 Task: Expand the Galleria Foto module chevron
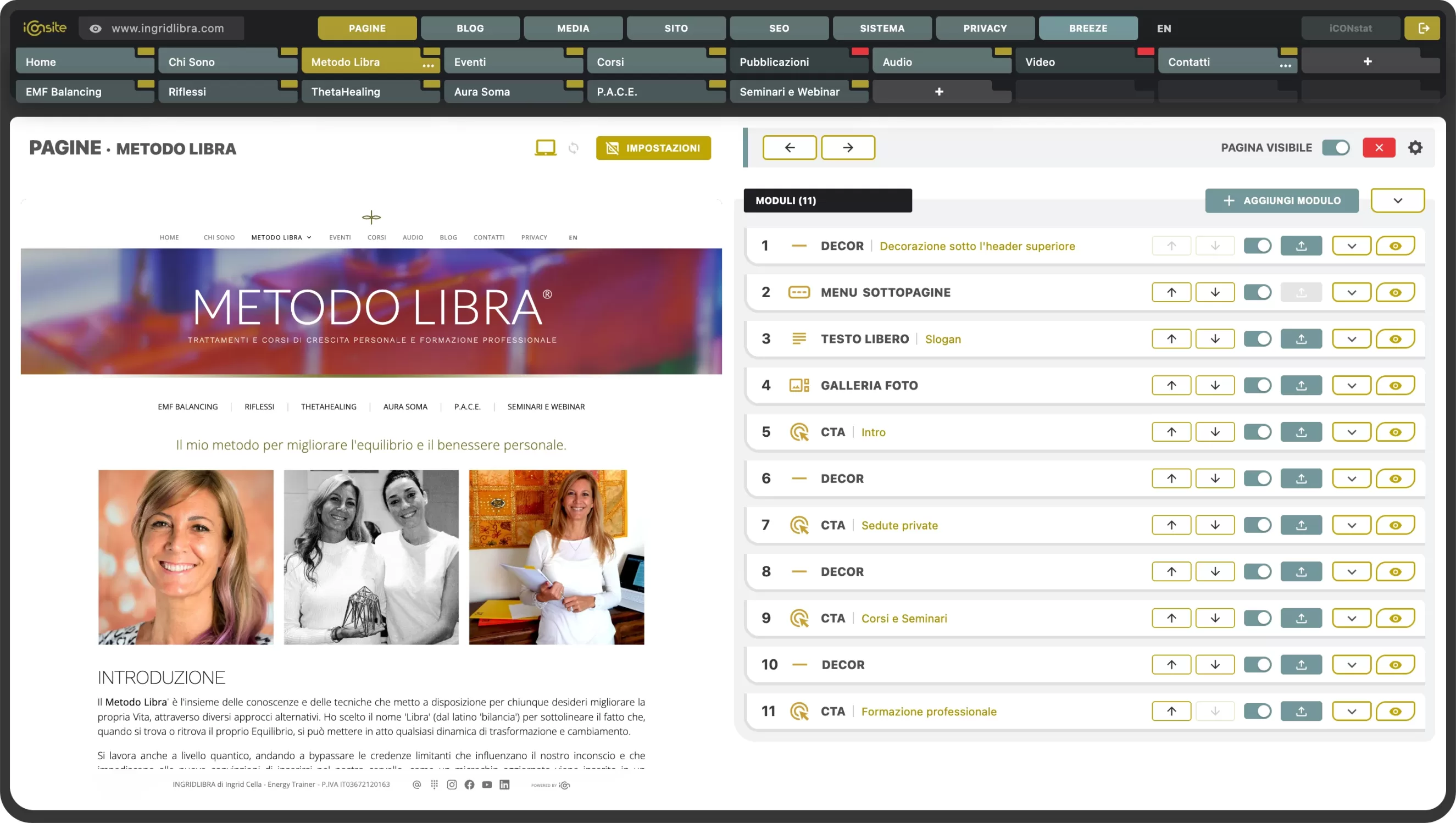click(1352, 386)
